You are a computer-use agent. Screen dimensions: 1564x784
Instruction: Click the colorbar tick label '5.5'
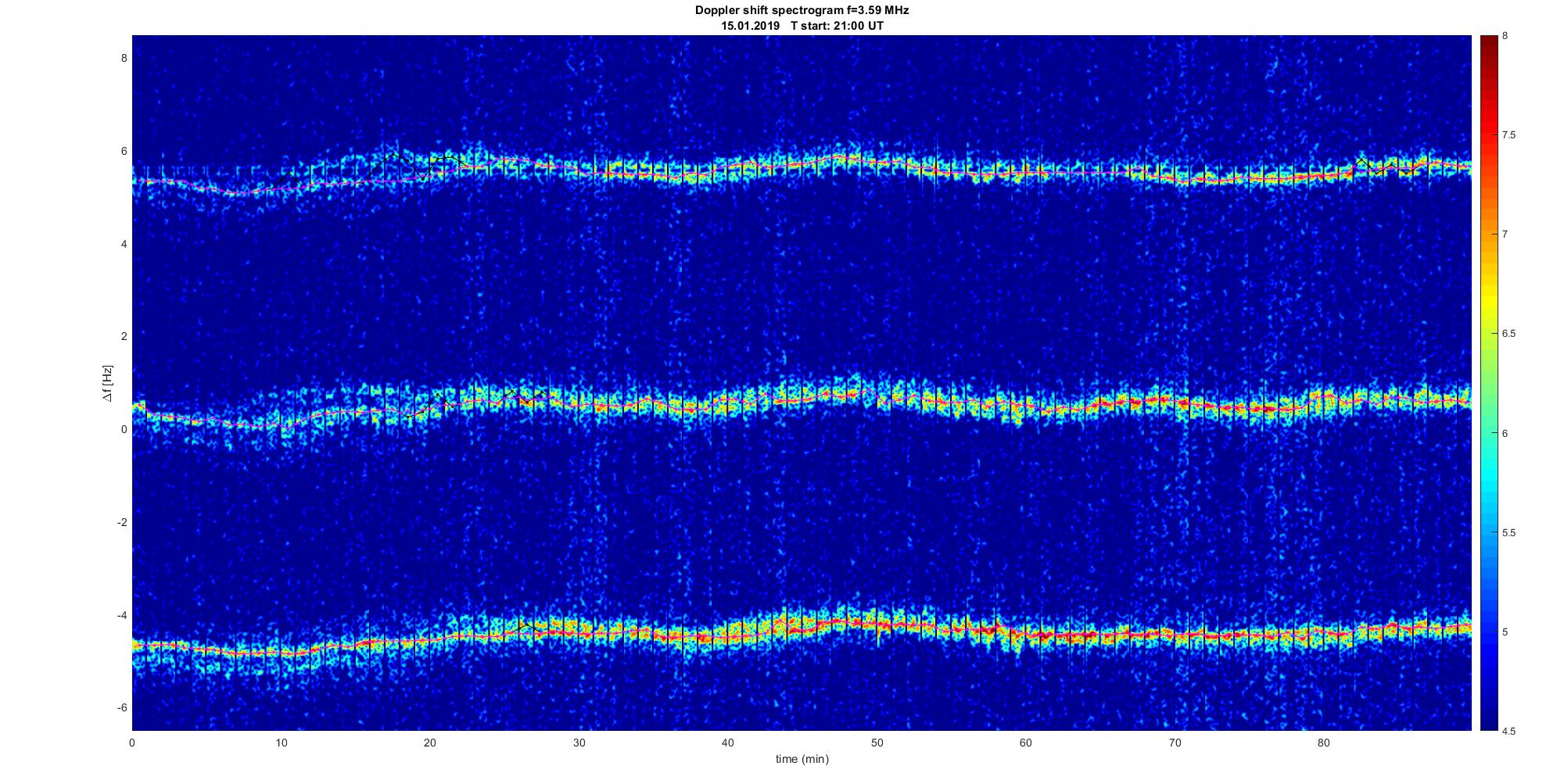pos(1508,532)
